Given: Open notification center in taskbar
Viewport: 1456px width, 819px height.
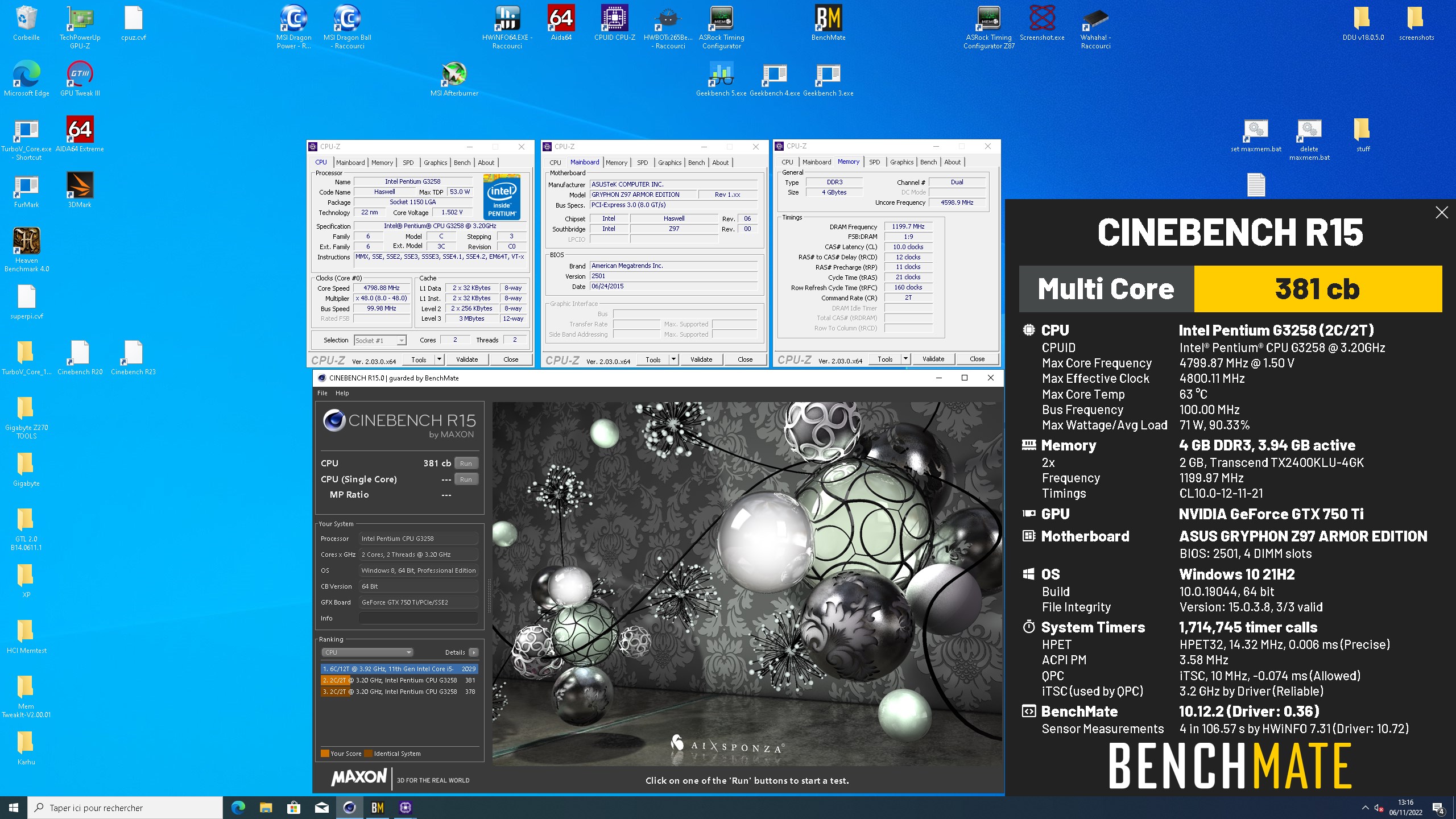Looking at the screenshot, I should coord(1438,808).
